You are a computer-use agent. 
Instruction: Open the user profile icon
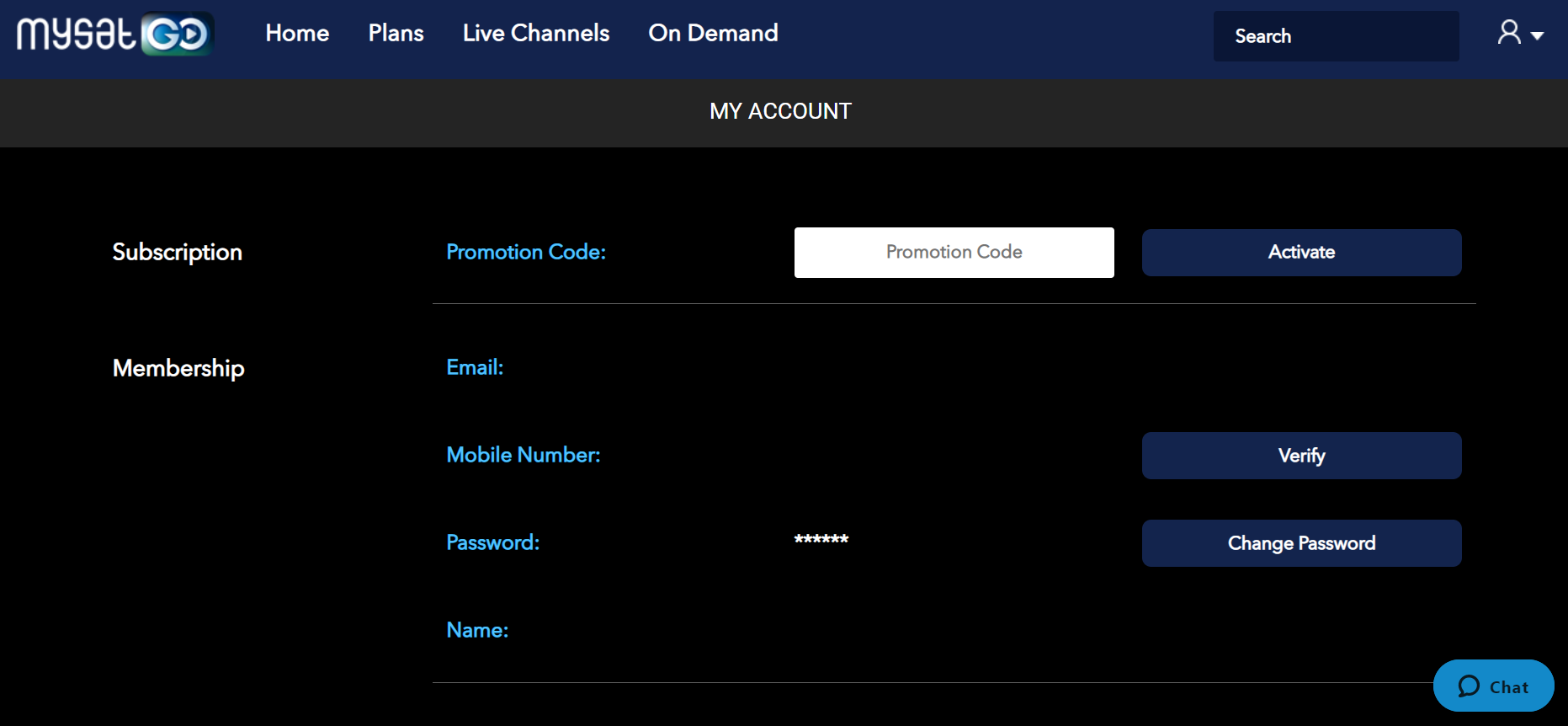coord(1509,33)
